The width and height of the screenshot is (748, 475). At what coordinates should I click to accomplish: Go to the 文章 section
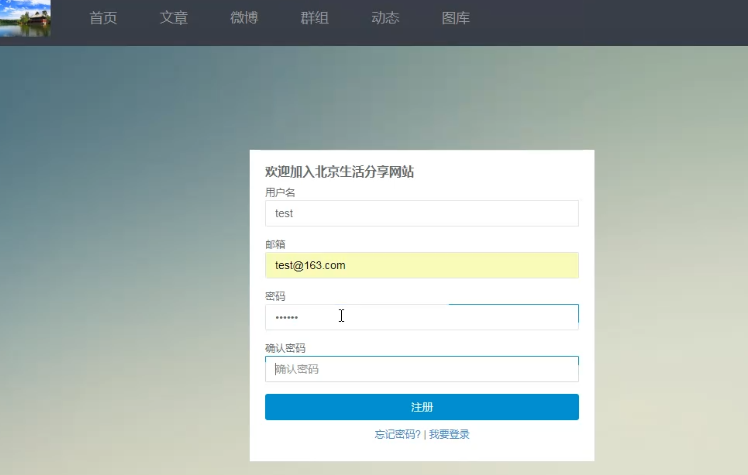[174, 18]
